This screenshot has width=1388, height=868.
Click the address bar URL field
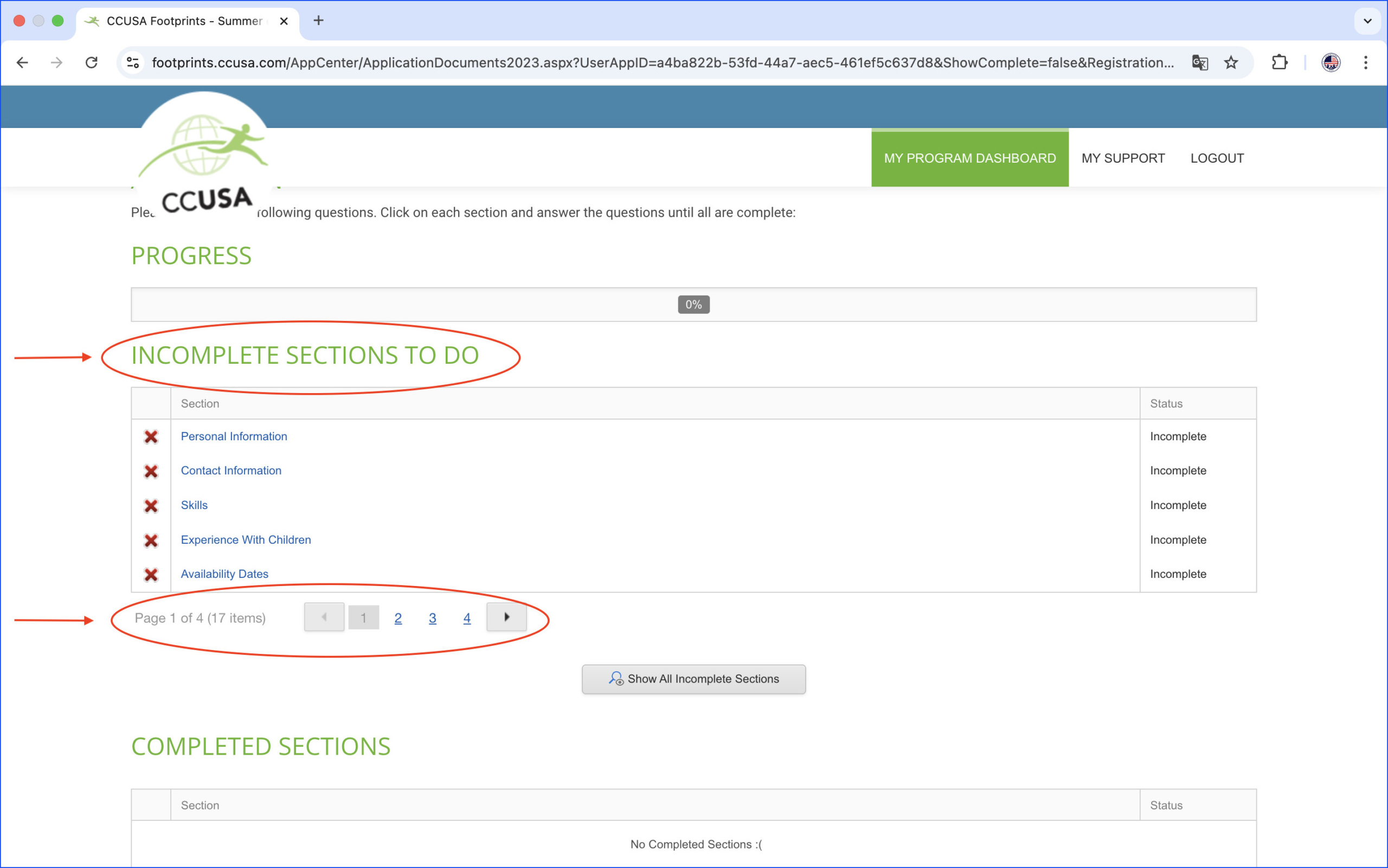point(660,62)
